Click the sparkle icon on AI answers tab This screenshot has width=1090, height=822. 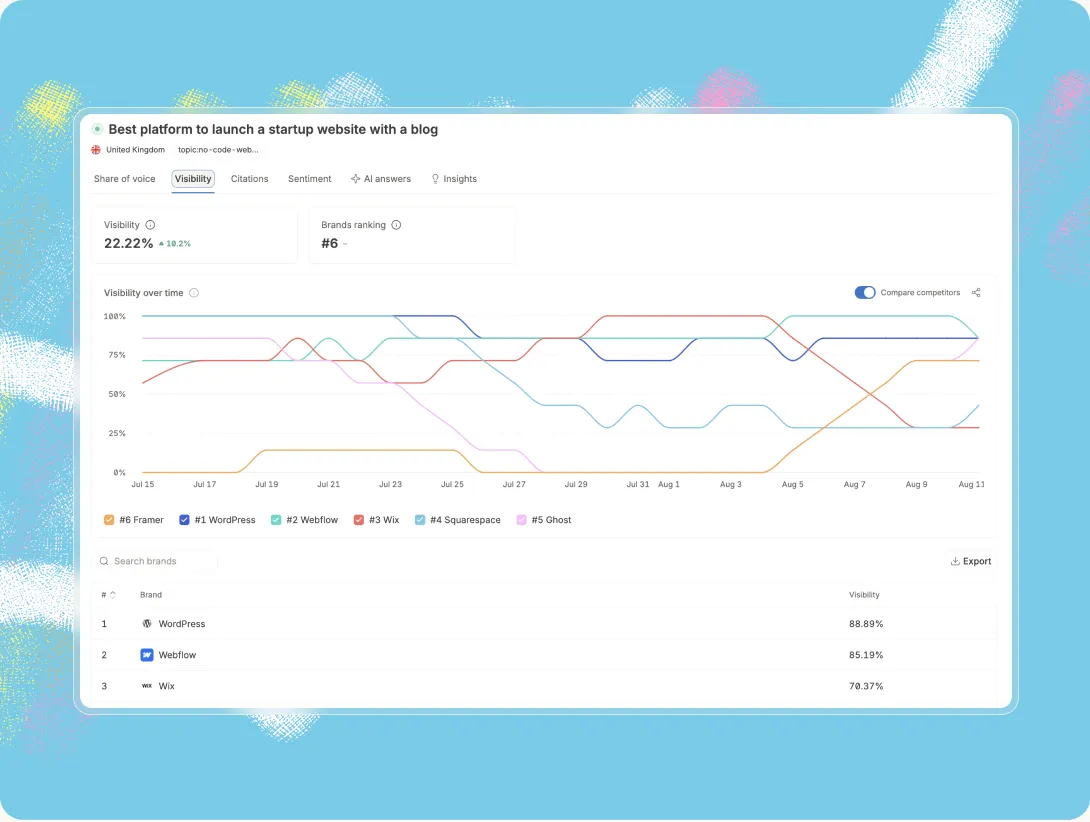355,179
